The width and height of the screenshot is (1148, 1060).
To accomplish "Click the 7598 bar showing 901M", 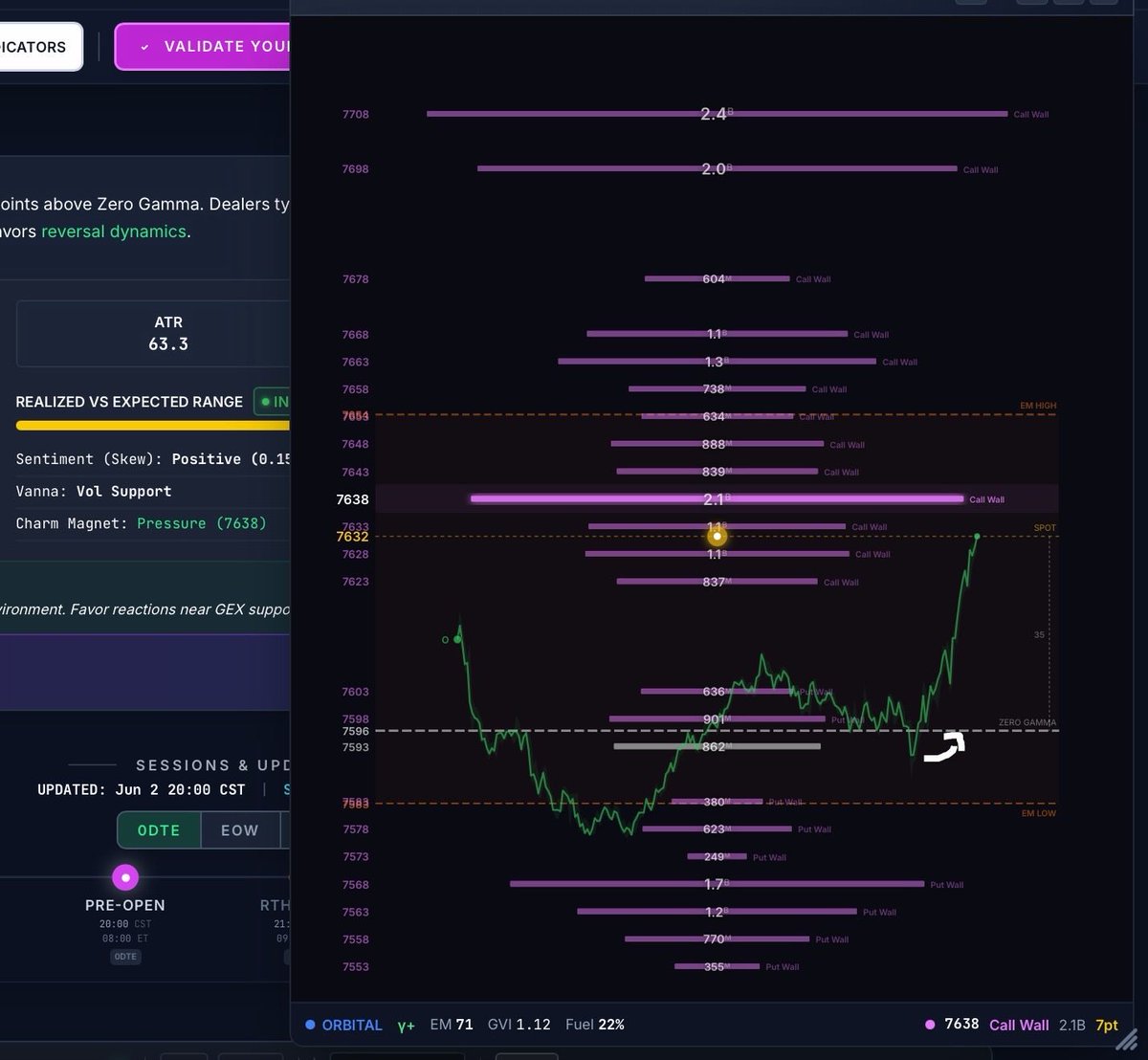I will tap(717, 718).
